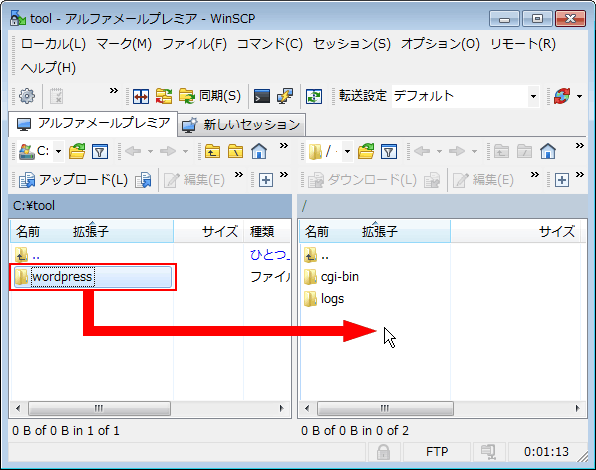Click forward arrow in local panel toolbar

point(168,151)
